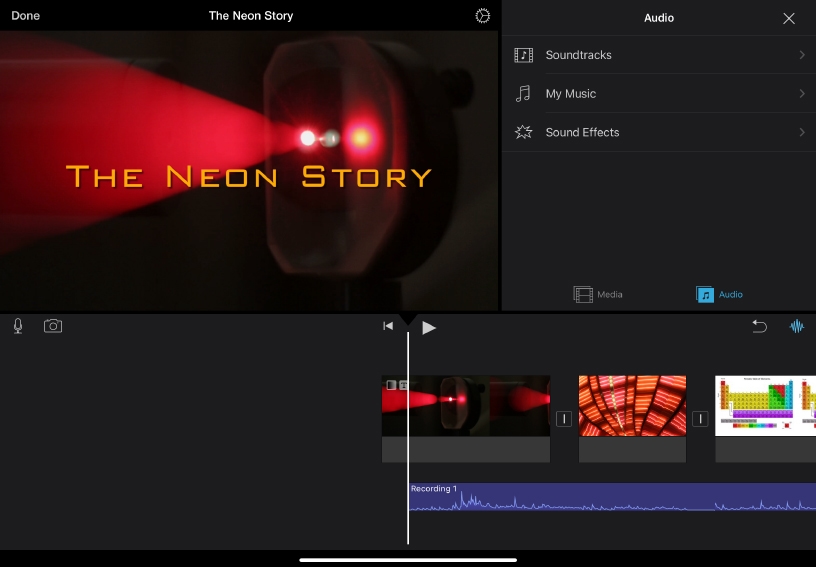Screen dimensions: 816x567
Task: Expand the My Music chevron
Action: point(802,94)
